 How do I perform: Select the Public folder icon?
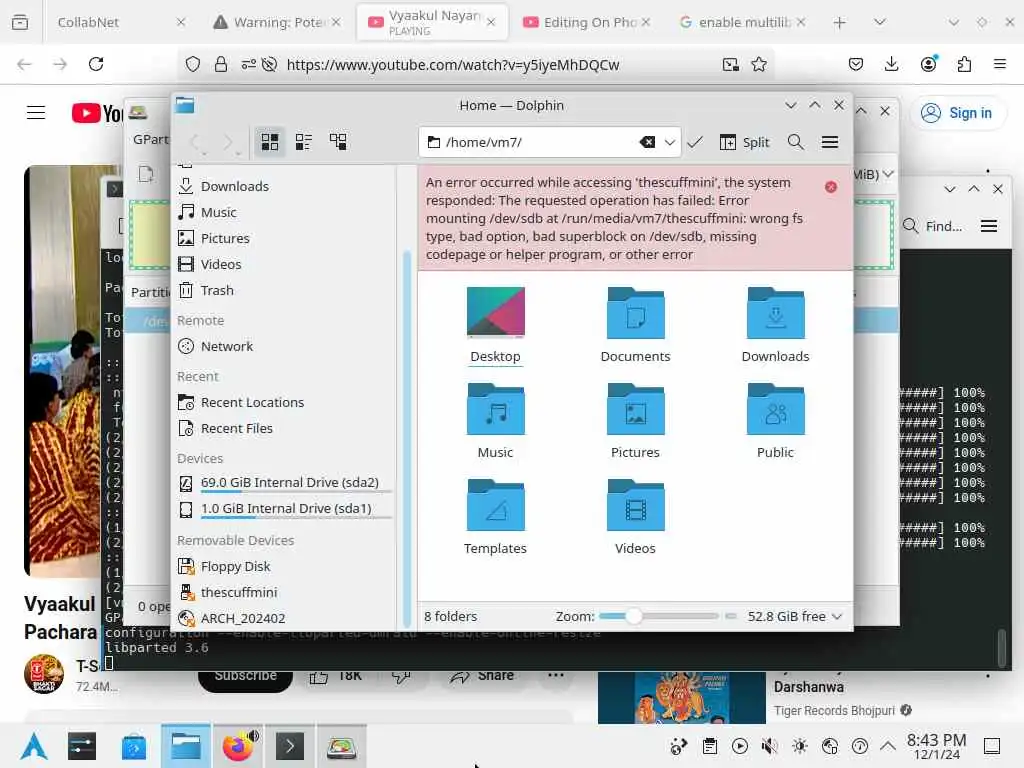coord(775,421)
